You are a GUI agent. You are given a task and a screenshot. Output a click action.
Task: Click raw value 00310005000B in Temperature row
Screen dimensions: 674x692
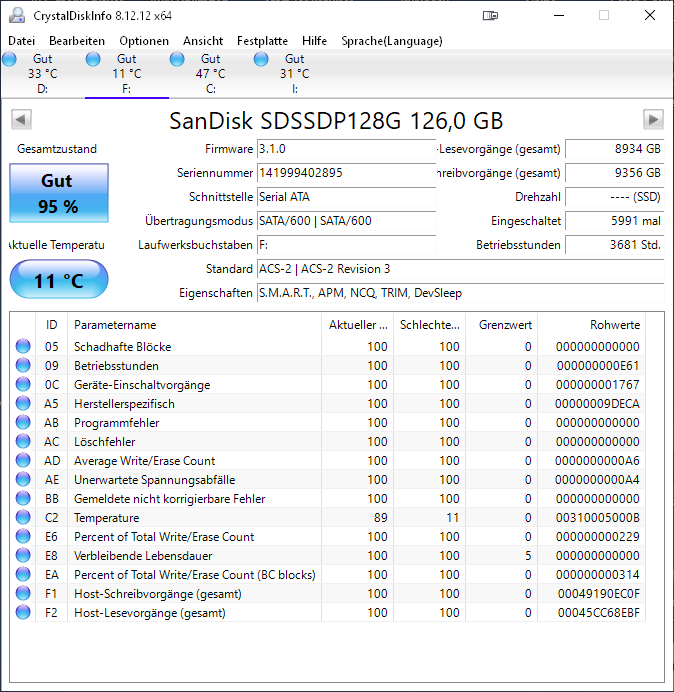tap(597, 517)
